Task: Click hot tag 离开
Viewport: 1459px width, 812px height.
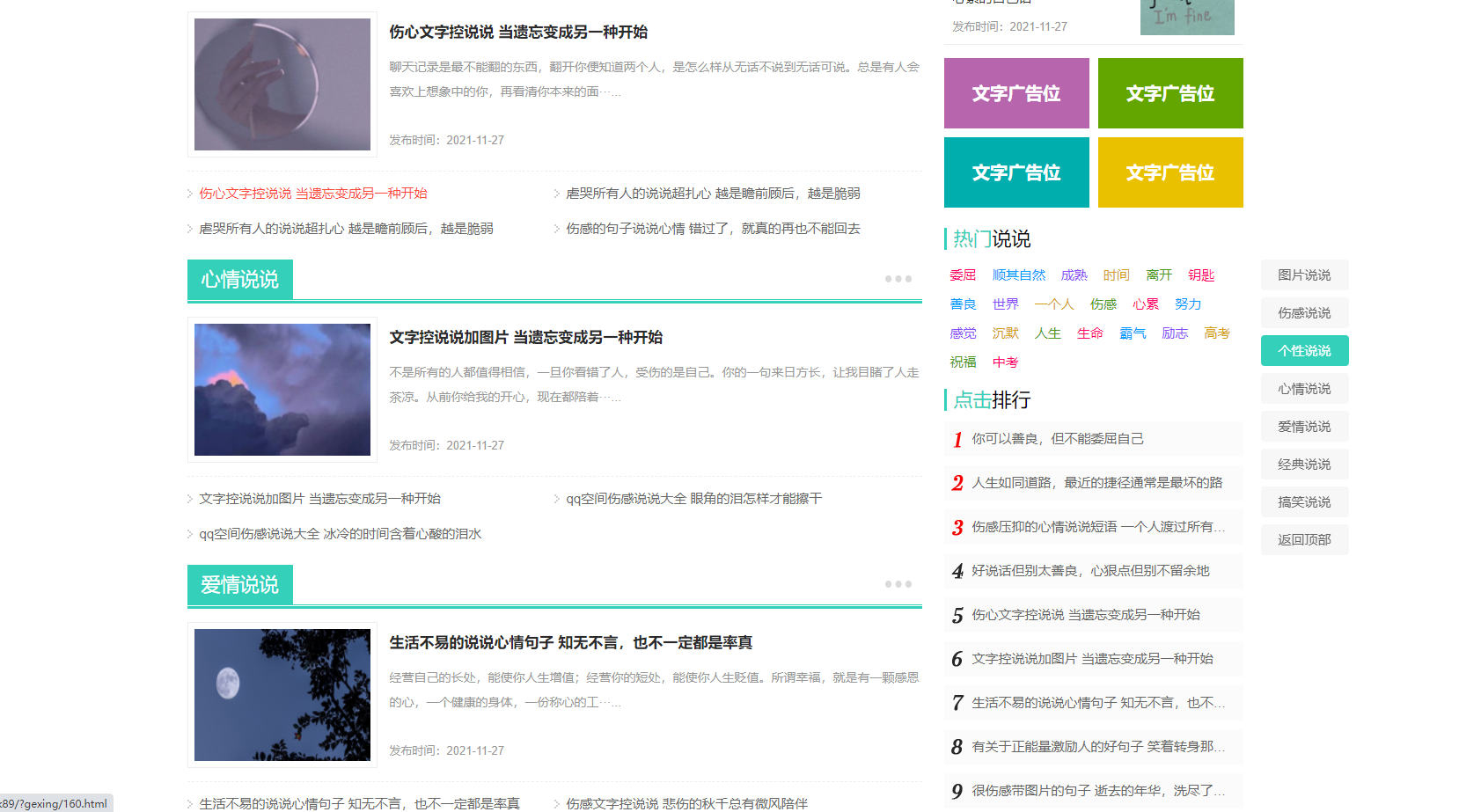Action: pos(1159,274)
